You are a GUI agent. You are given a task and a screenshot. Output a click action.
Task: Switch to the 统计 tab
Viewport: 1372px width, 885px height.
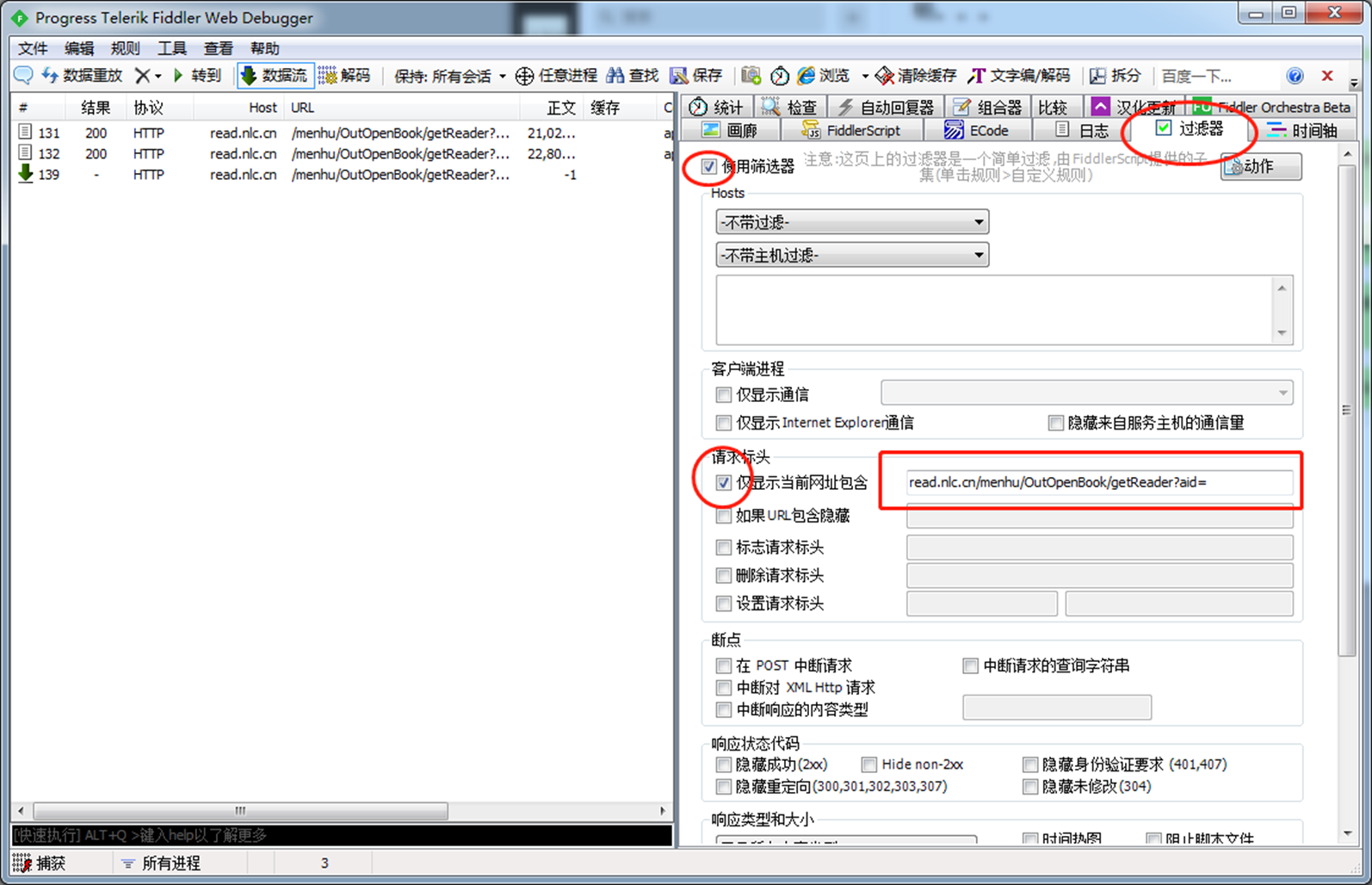pos(716,107)
